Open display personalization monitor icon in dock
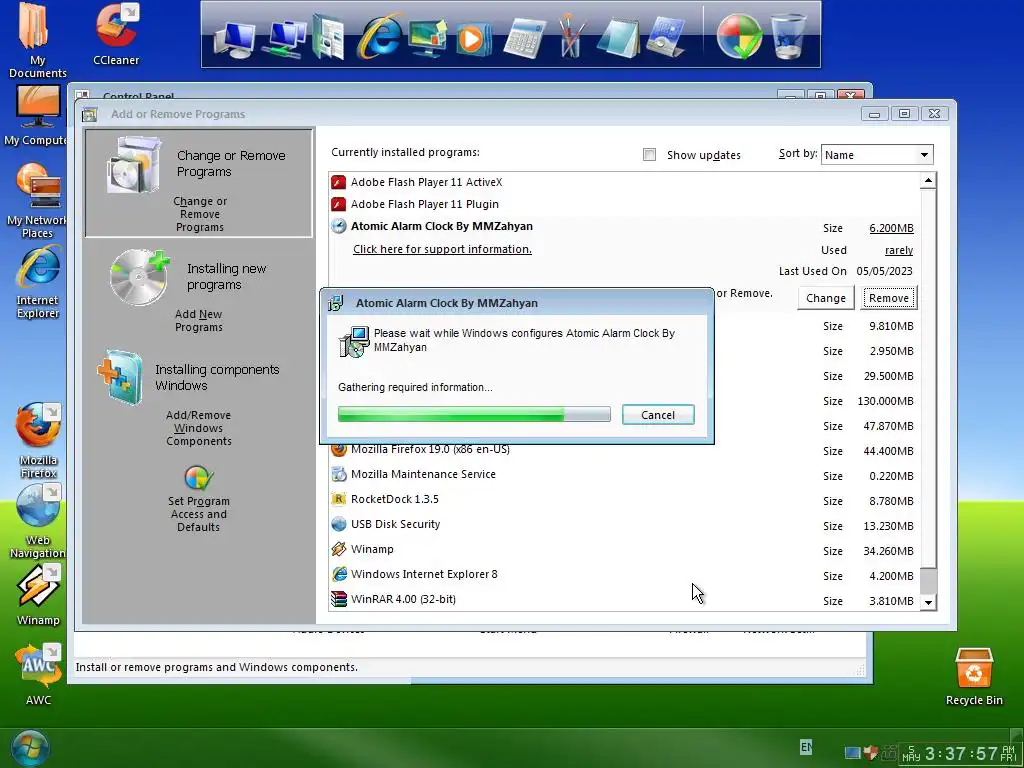This screenshot has height=768, width=1024. (427, 37)
